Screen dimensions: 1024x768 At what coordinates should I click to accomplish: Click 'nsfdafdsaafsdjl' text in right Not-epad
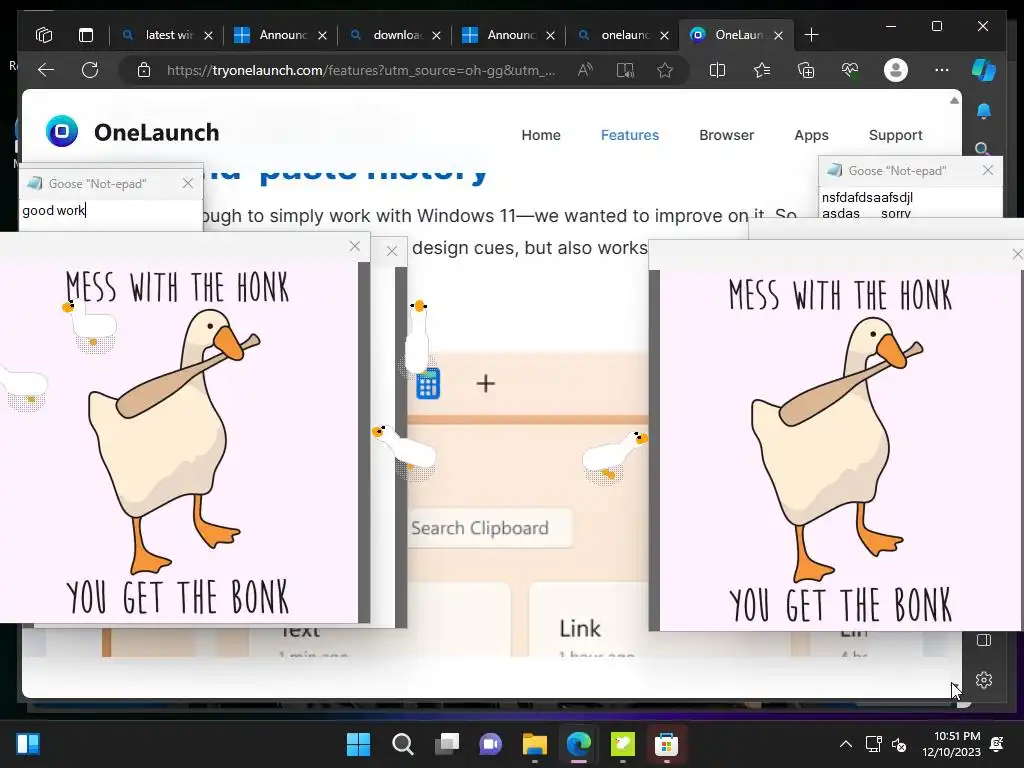pyautogui.click(x=867, y=197)
